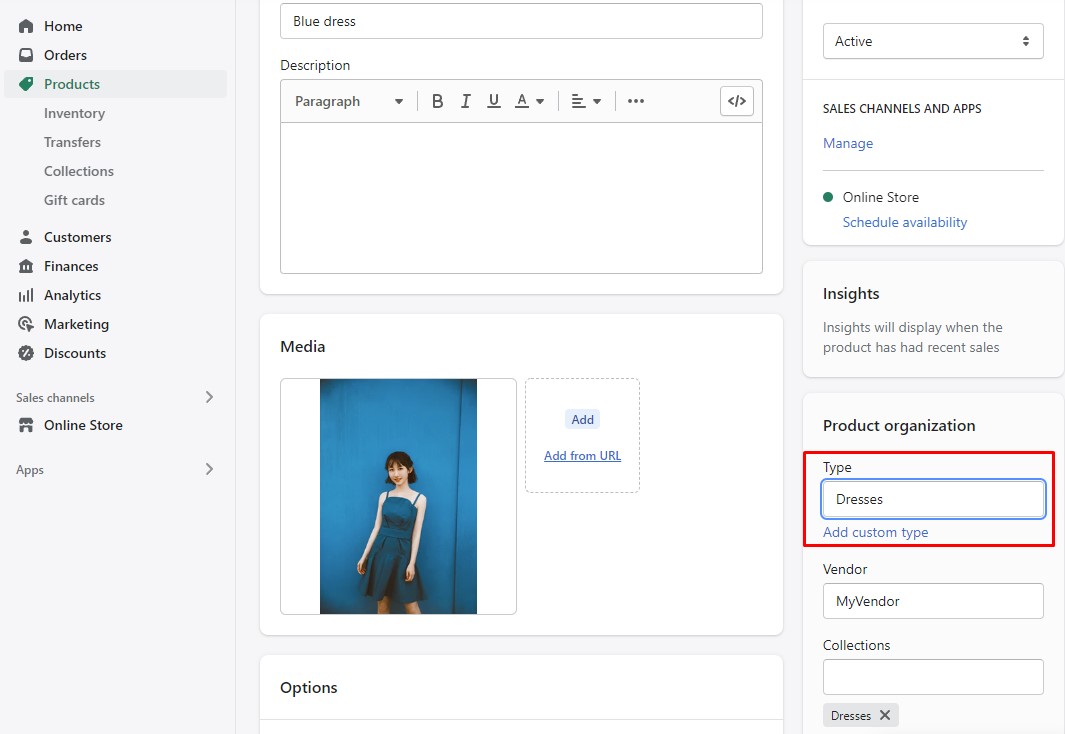Image resolution: width=1065 pixels, height=734 pixels.
Task: Open Schedule availability for Online Store
Action: click(904, 222)
